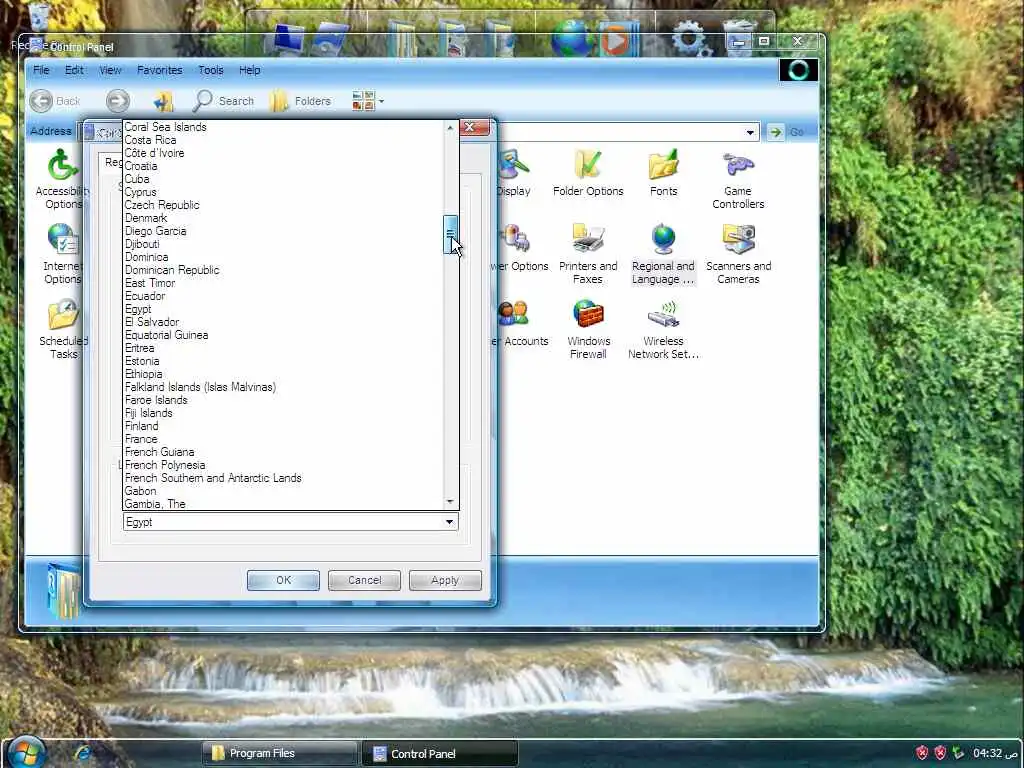Image resolution: width=1024 pixels, height=768 pixels.
Task: Select Czech Republic in the list
Action: point(162,205)
